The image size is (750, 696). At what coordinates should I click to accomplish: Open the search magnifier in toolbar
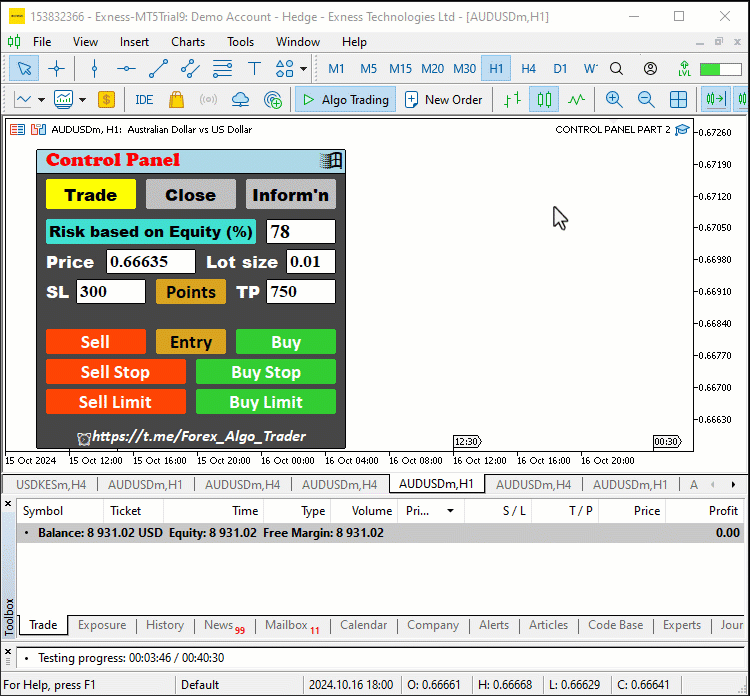point(617,69)
